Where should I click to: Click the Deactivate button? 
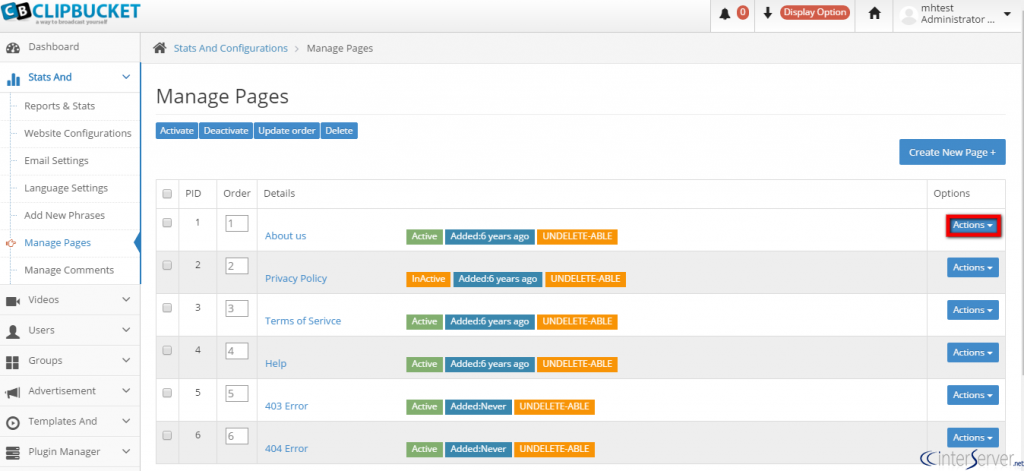226,131
